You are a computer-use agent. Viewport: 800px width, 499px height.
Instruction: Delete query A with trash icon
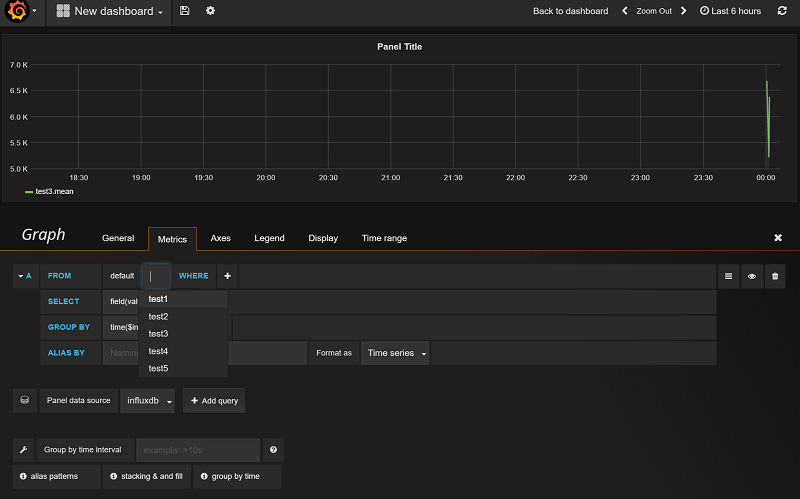775,276
